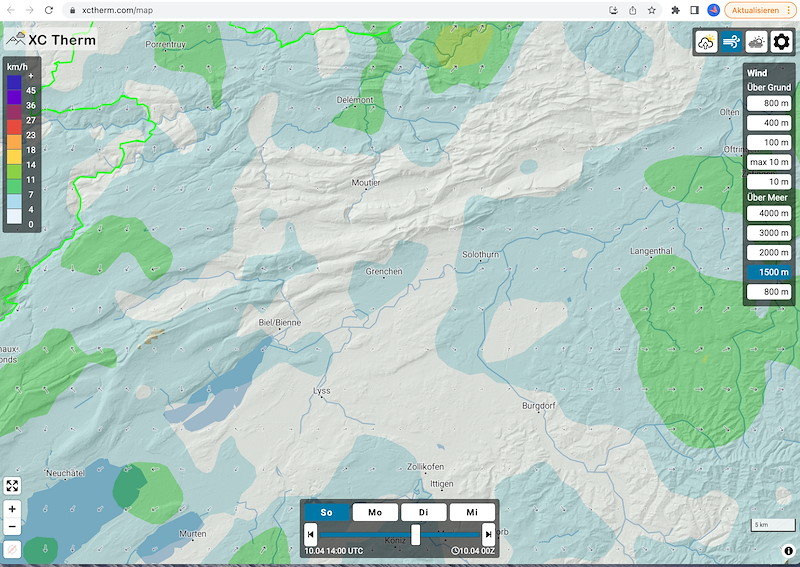Switch forecast day to Mo
Image resolution: width=800 pixels, height=567 pixels.
[x=375, y=512]
